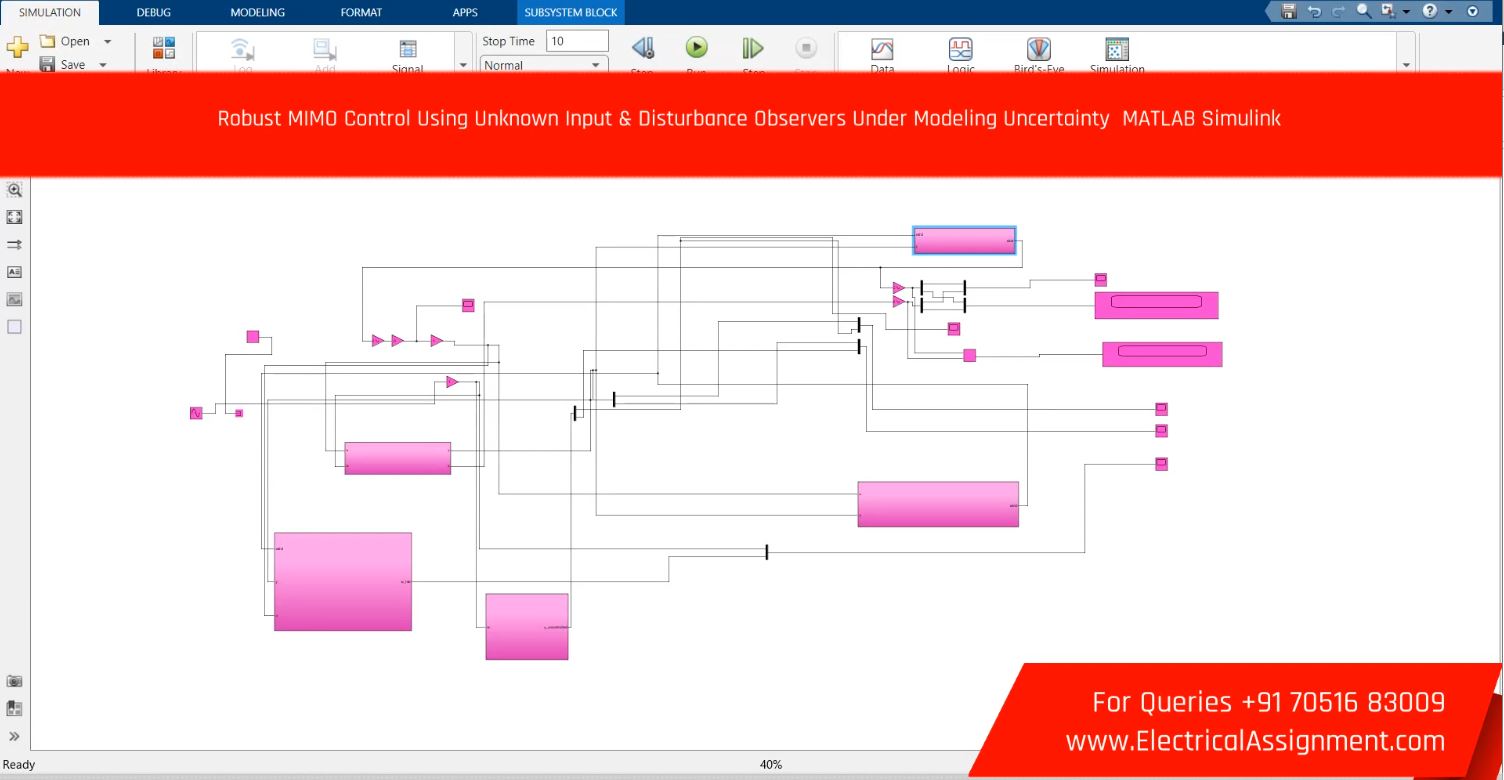Expand the Prepare gallery dropdown arrow
The height and width of the screenshot is (780, 1504).
point(463,65)
